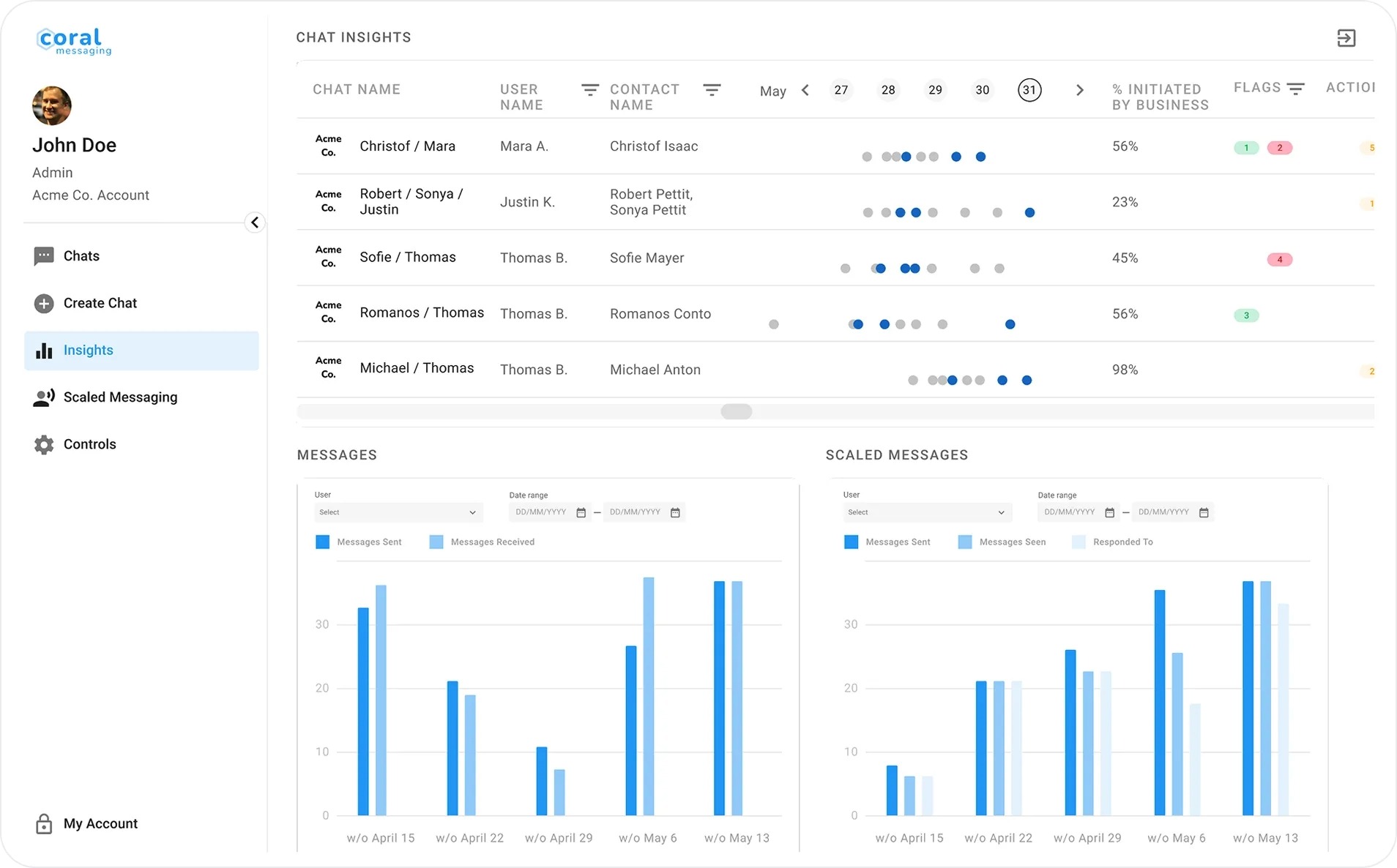Click John Doe's profile avatar
The height and width of the screenshot is (868, 1397).
click(52, 105)
